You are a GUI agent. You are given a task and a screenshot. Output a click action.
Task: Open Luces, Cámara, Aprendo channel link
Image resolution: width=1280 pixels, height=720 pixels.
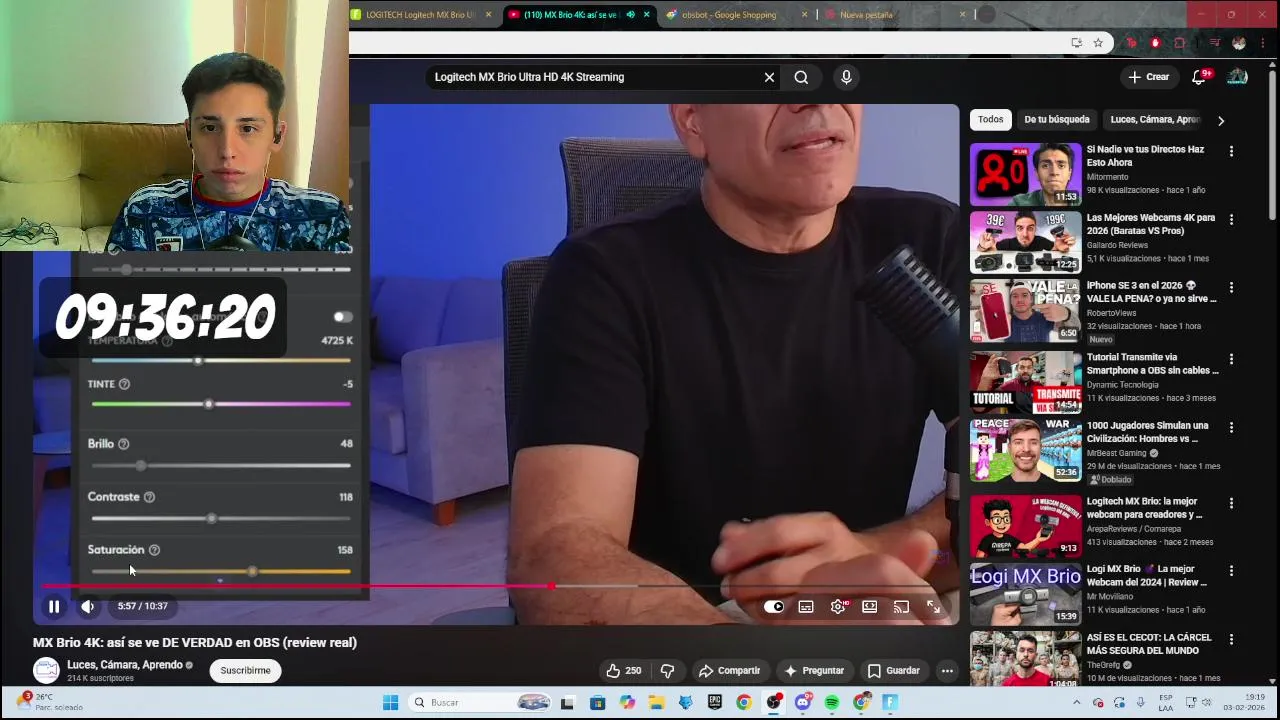tap(124, 665)
